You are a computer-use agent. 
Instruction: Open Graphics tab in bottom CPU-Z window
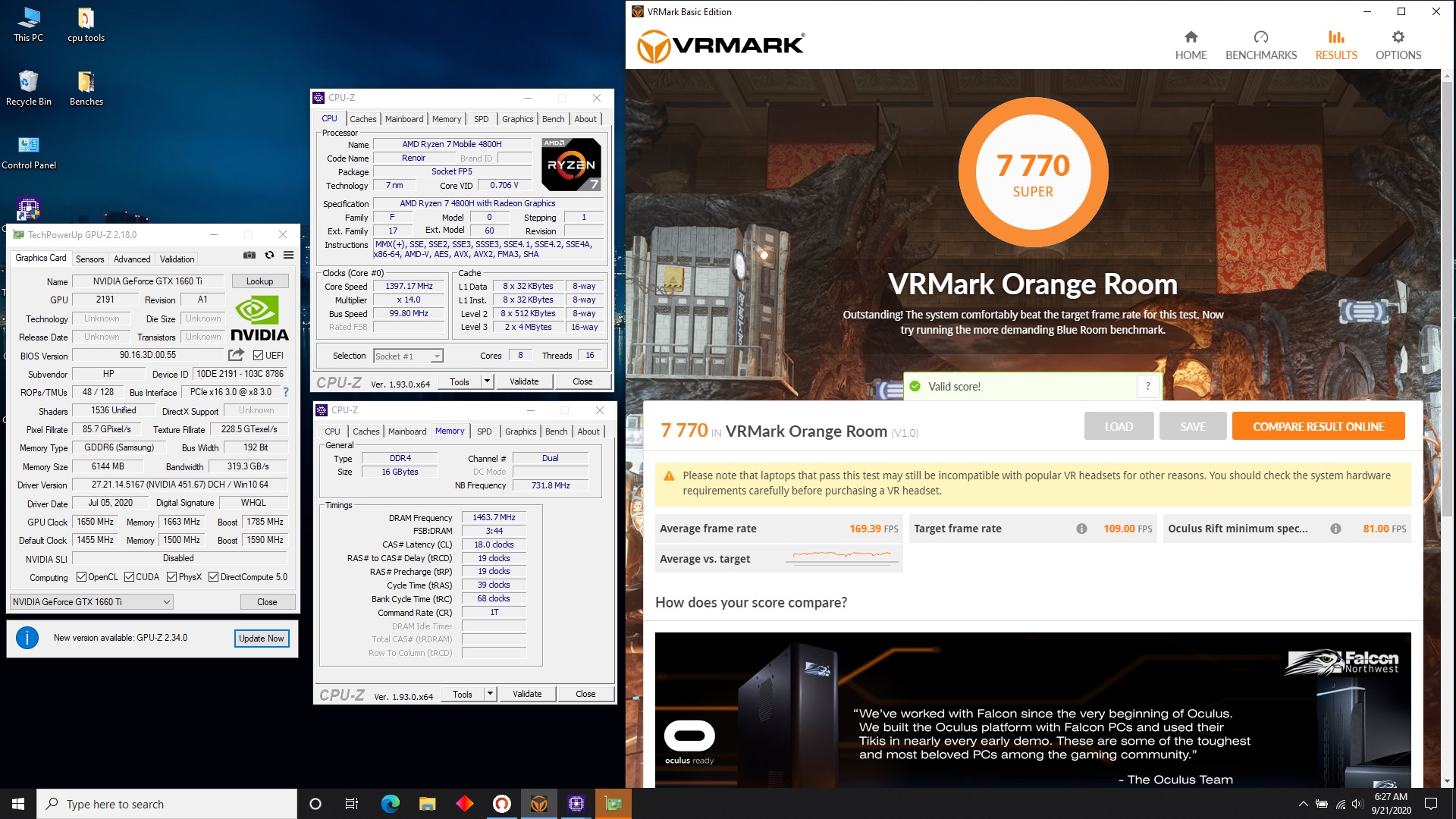521,431
